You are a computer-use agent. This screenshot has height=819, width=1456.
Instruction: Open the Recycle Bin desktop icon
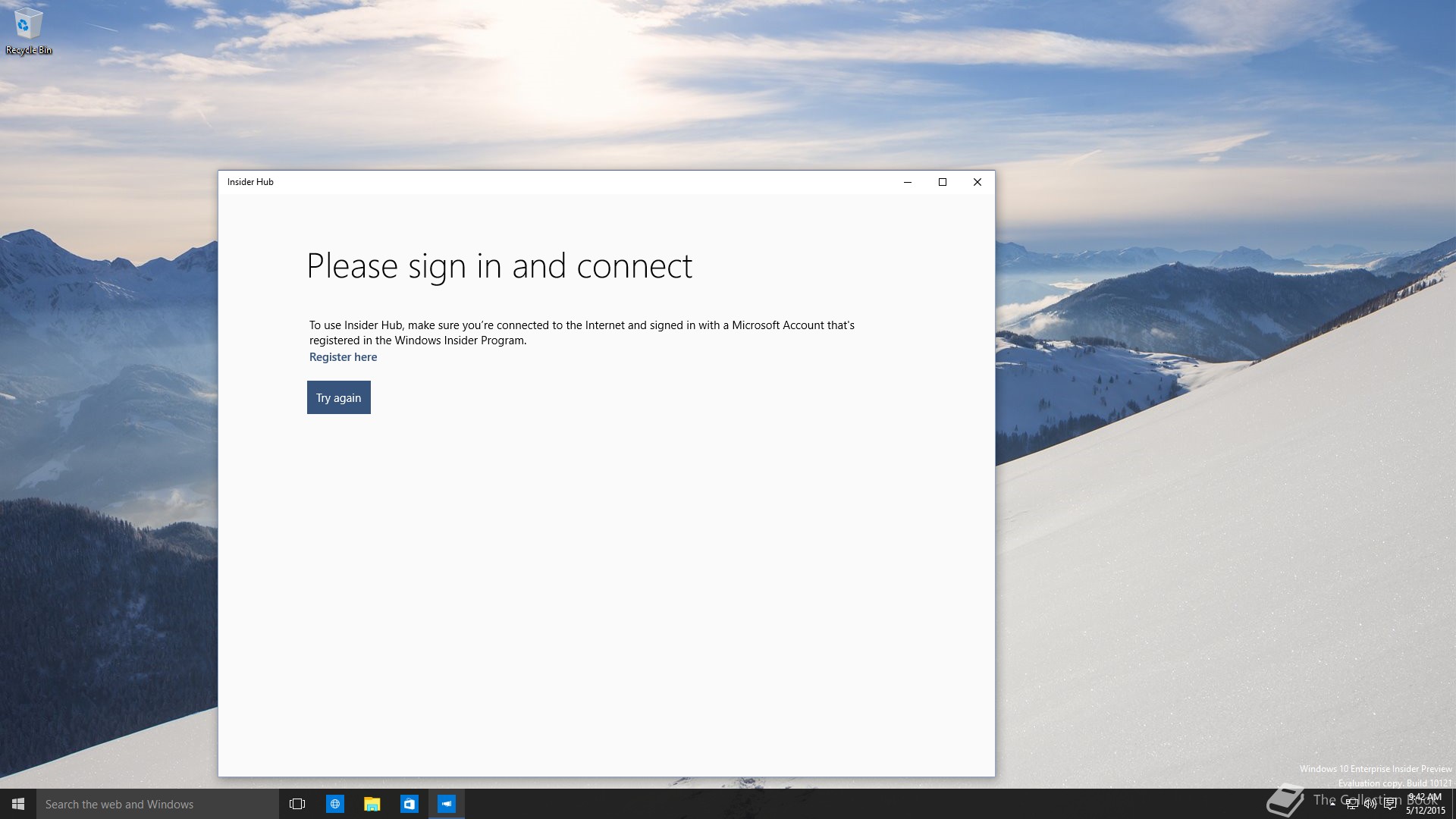28,31
